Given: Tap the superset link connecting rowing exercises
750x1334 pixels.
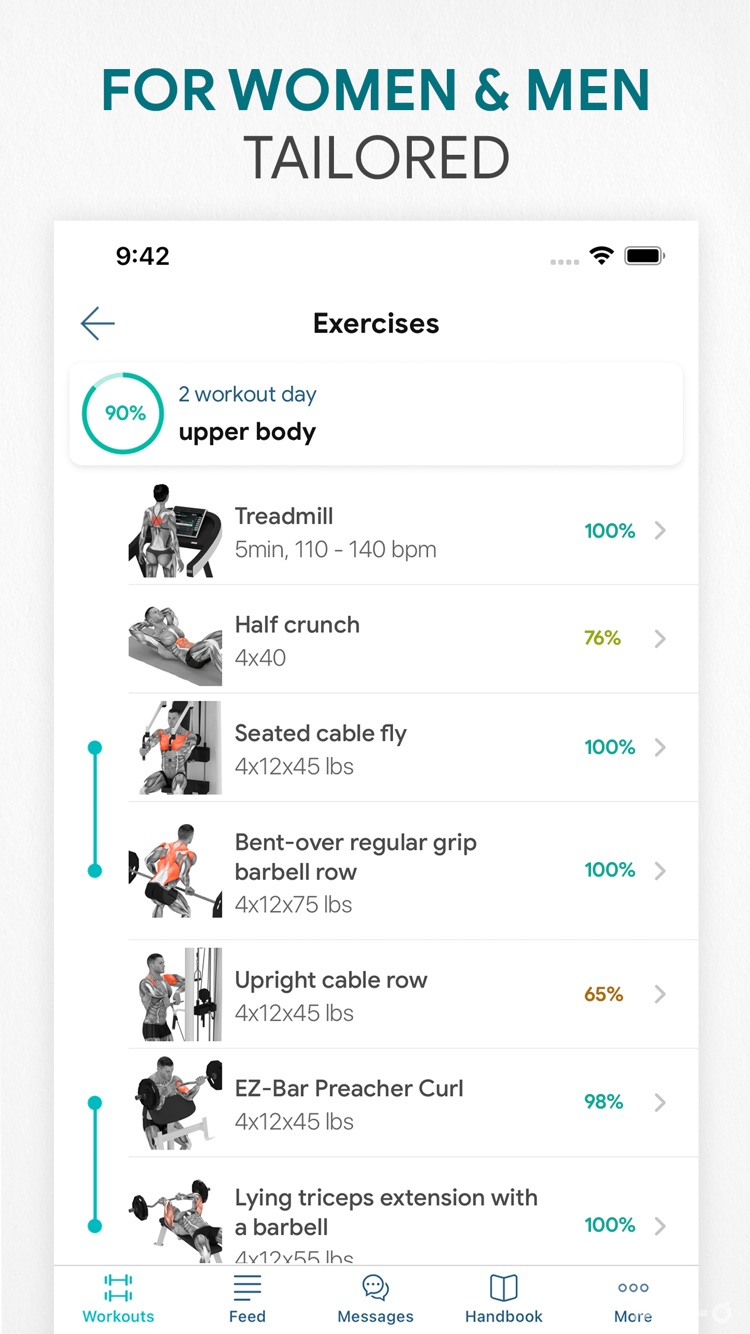Looking at the screenshot, I should (94, 807).
